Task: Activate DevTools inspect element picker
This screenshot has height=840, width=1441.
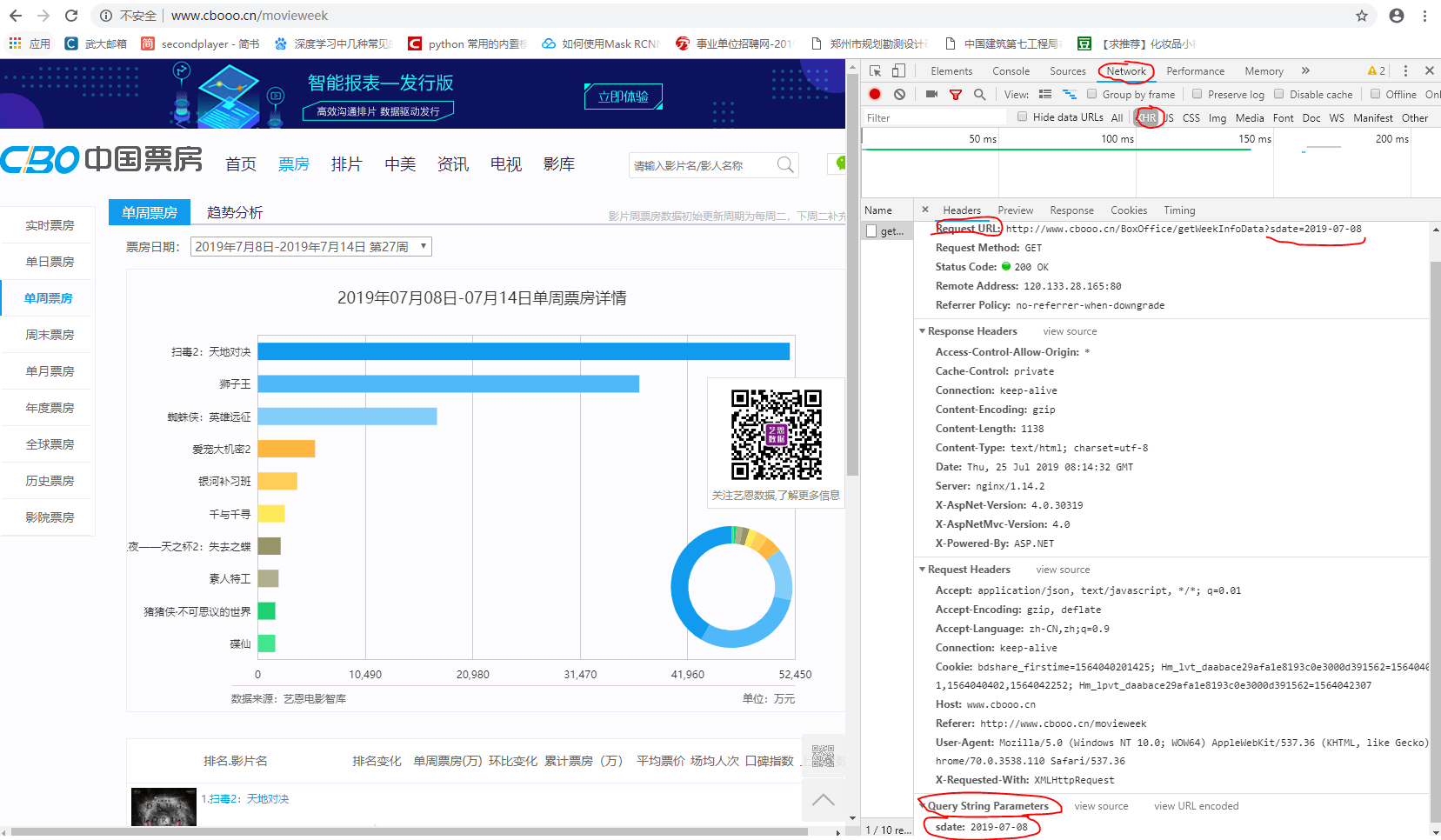Action: (875, 70)
